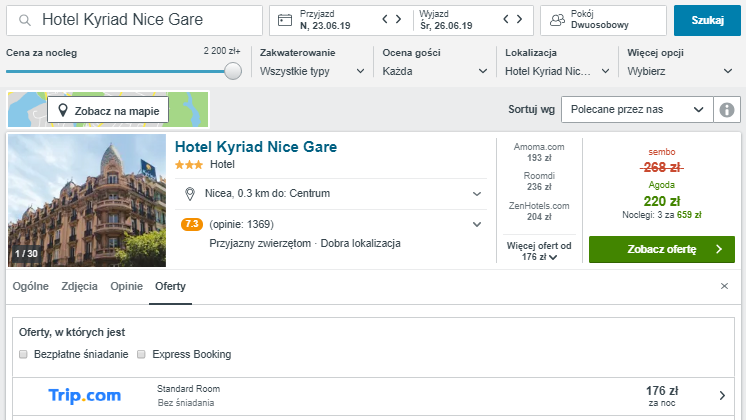The image size is (746, 420).
Task: Click the map pin icon
Action: pyautogui.click(x=62, y=111)
